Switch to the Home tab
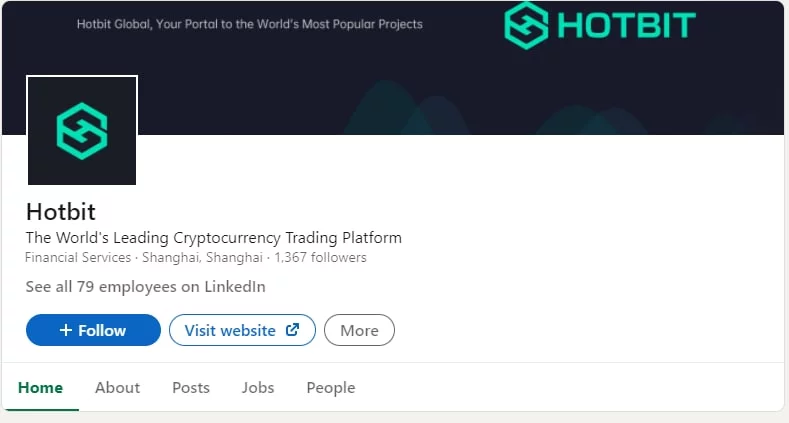The width and height of the screenshot is (789, 423). pos(40,388)
